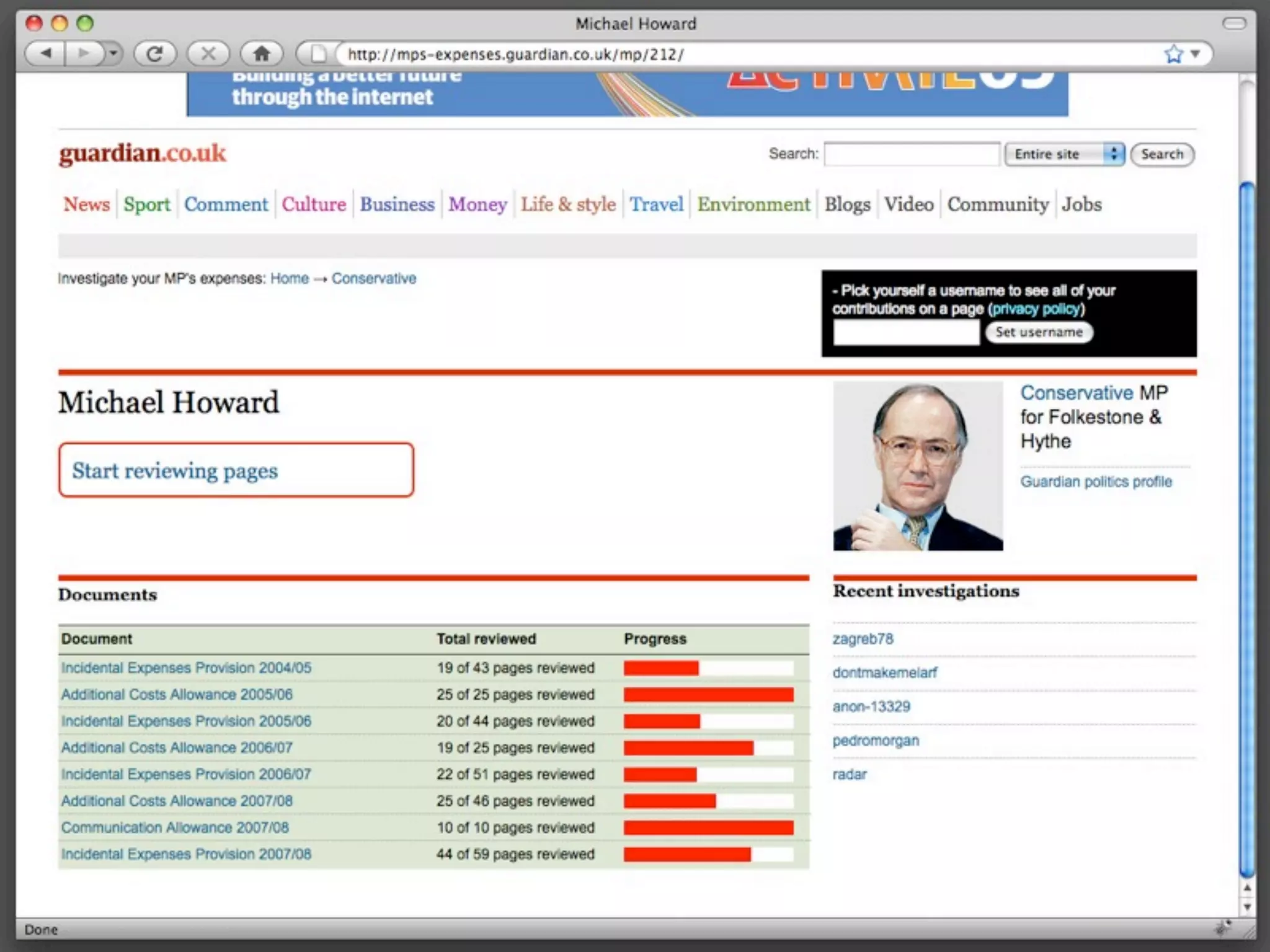Expand the bookmarks dropdown arrow by star

[1195, 54]
